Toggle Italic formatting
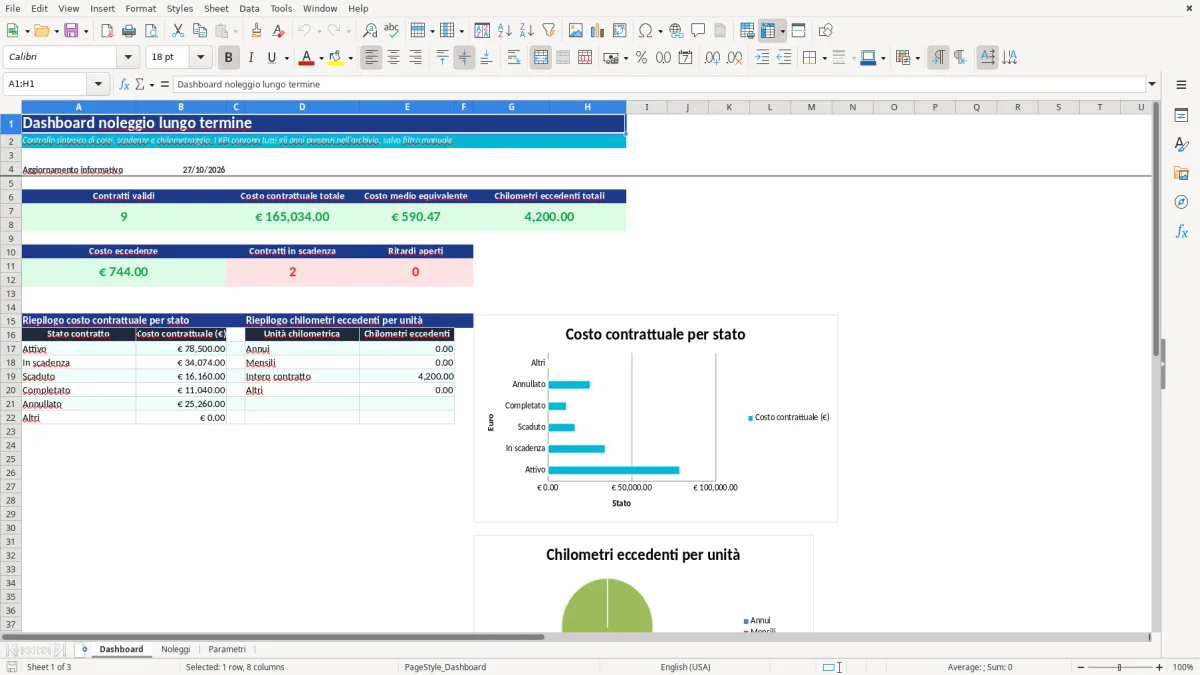 [x=251, y=58]
